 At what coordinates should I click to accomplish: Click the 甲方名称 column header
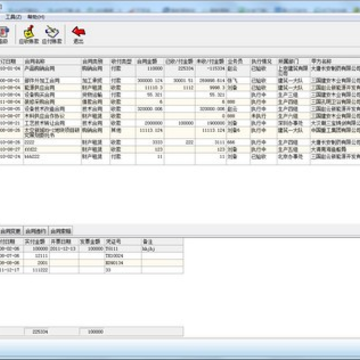[335, 62]
